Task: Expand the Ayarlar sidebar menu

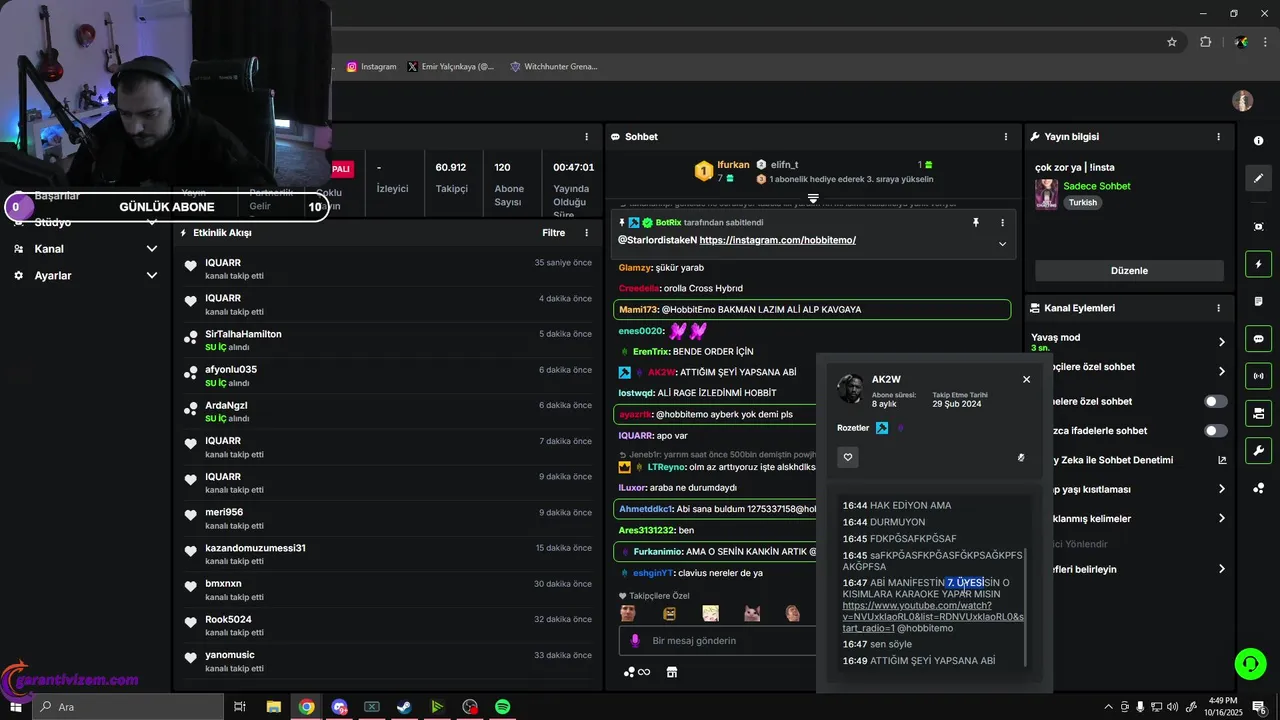Action: coord(152,275)
